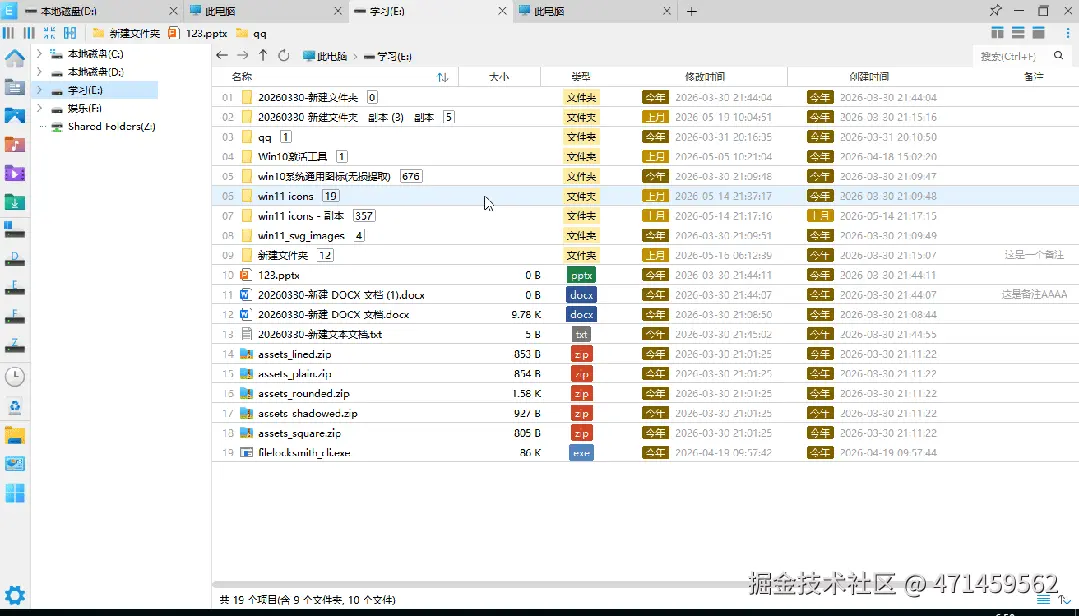Screen dimensions: 1079x616
Task: Open the clock history icon in the sidebar
Action: click(14, 376)
